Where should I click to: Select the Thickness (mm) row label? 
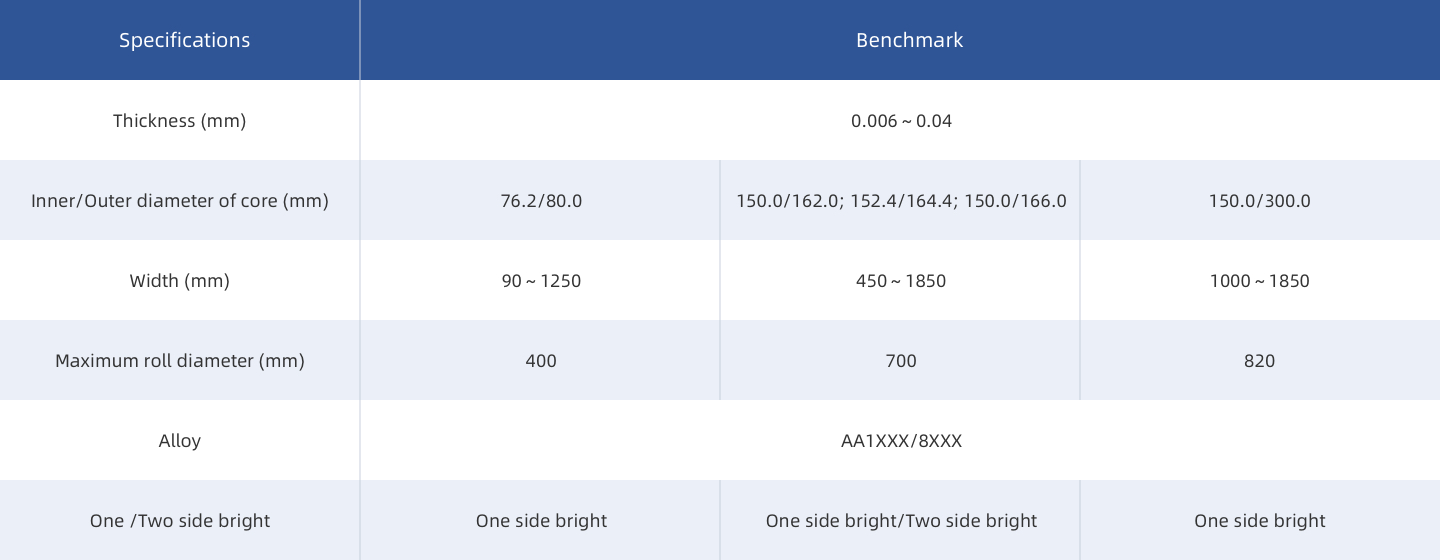tap(179, 121)
